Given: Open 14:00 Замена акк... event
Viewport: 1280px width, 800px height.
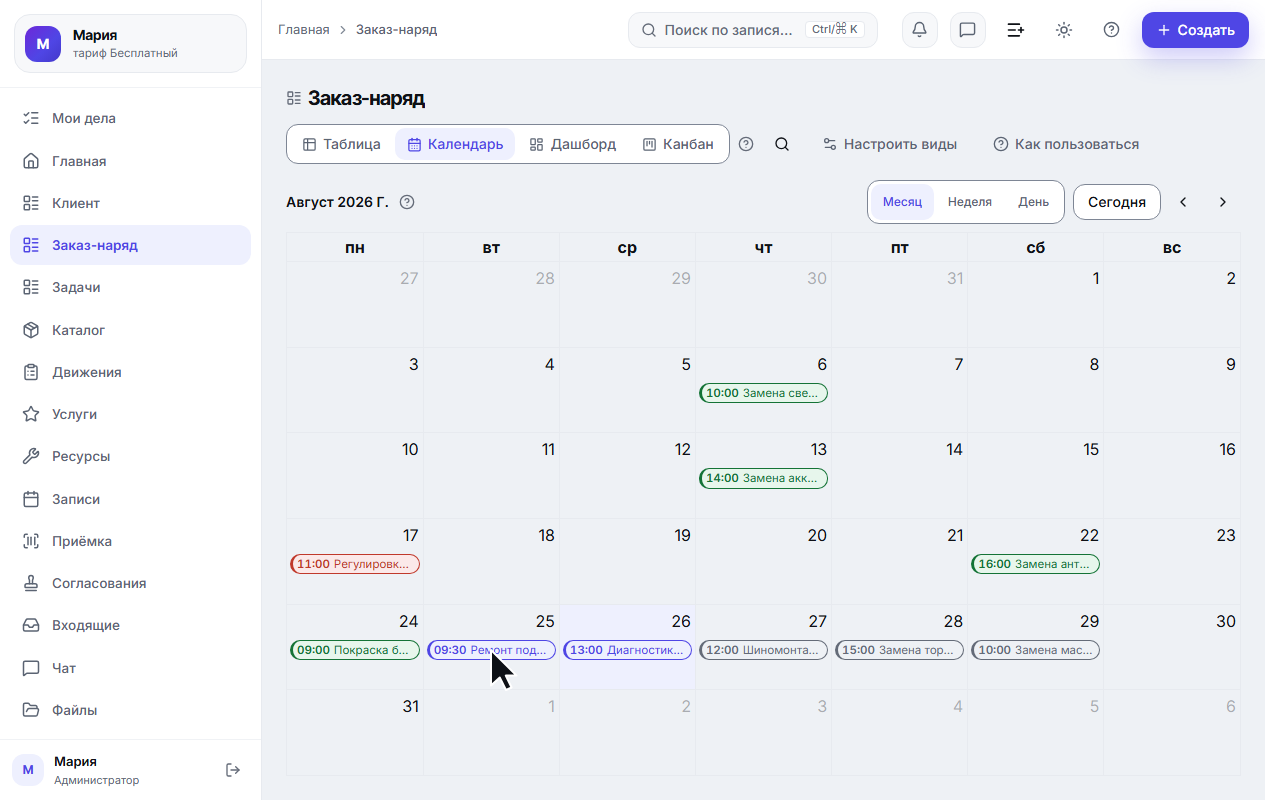Looking at the screenshot, I should [764, 478].
